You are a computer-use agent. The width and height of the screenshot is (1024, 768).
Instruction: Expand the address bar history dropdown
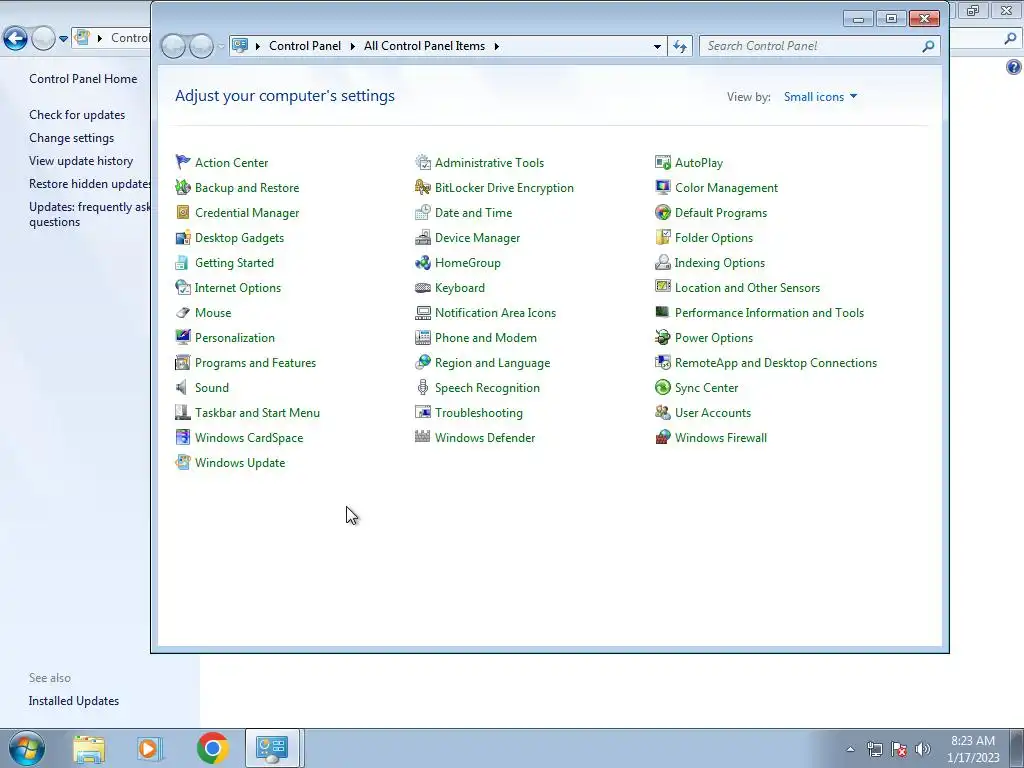click(657, 46)
